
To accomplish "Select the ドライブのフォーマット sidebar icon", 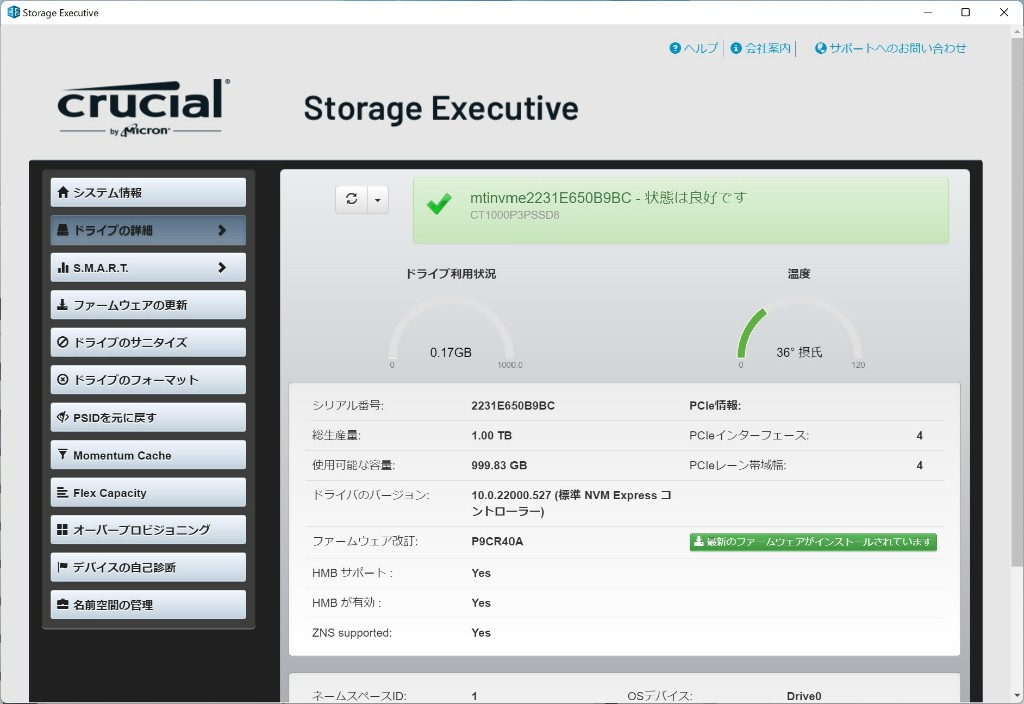I will pyautogui.click(x=63, y=380).
